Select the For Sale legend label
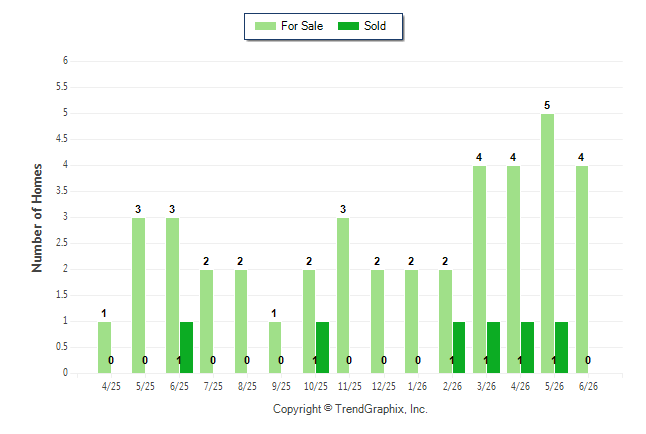The image size is (646, 434). click(302, 26)
